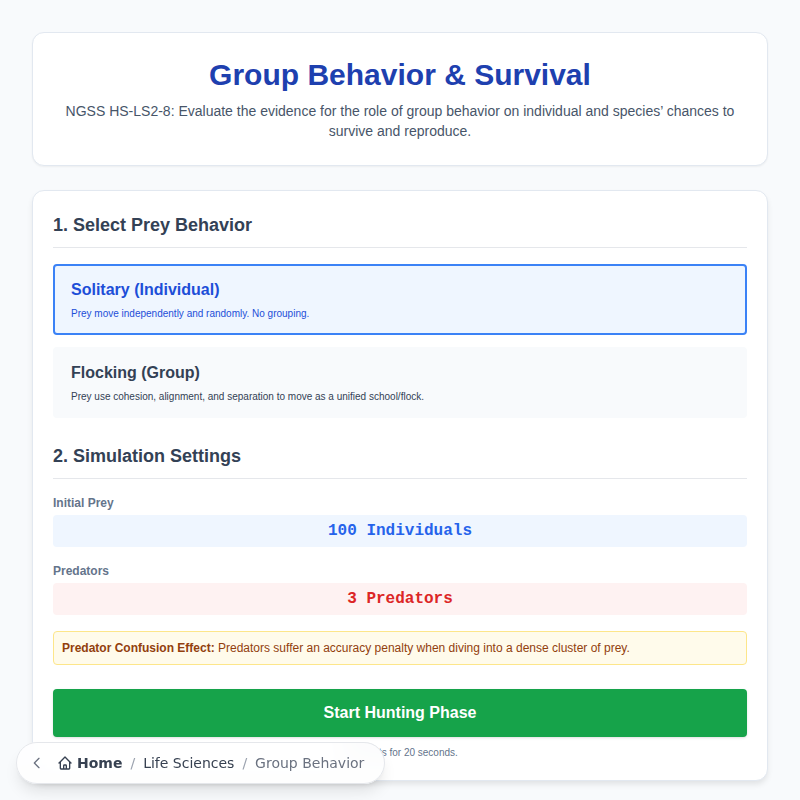This screenshot has width=800, height=800.
Task: Click the back chevron on the breadcrumb bar
Action: [x=36, y=762]
